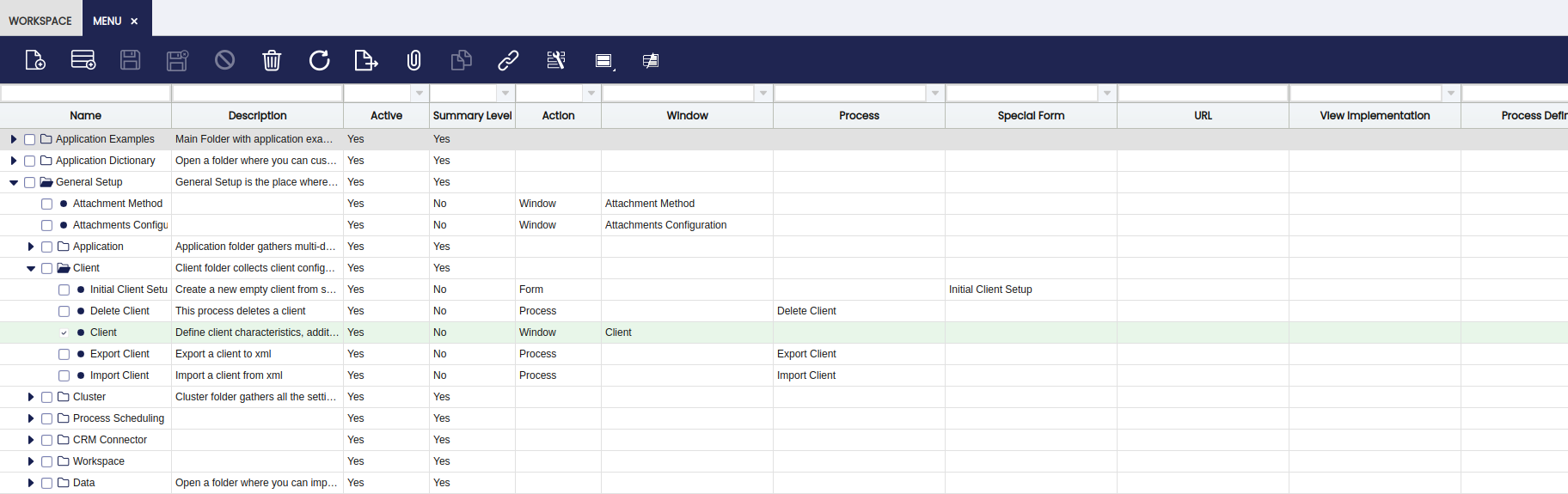
Task: Click the undo changes circle-slash icon
Action: click(x=224, y=60)
